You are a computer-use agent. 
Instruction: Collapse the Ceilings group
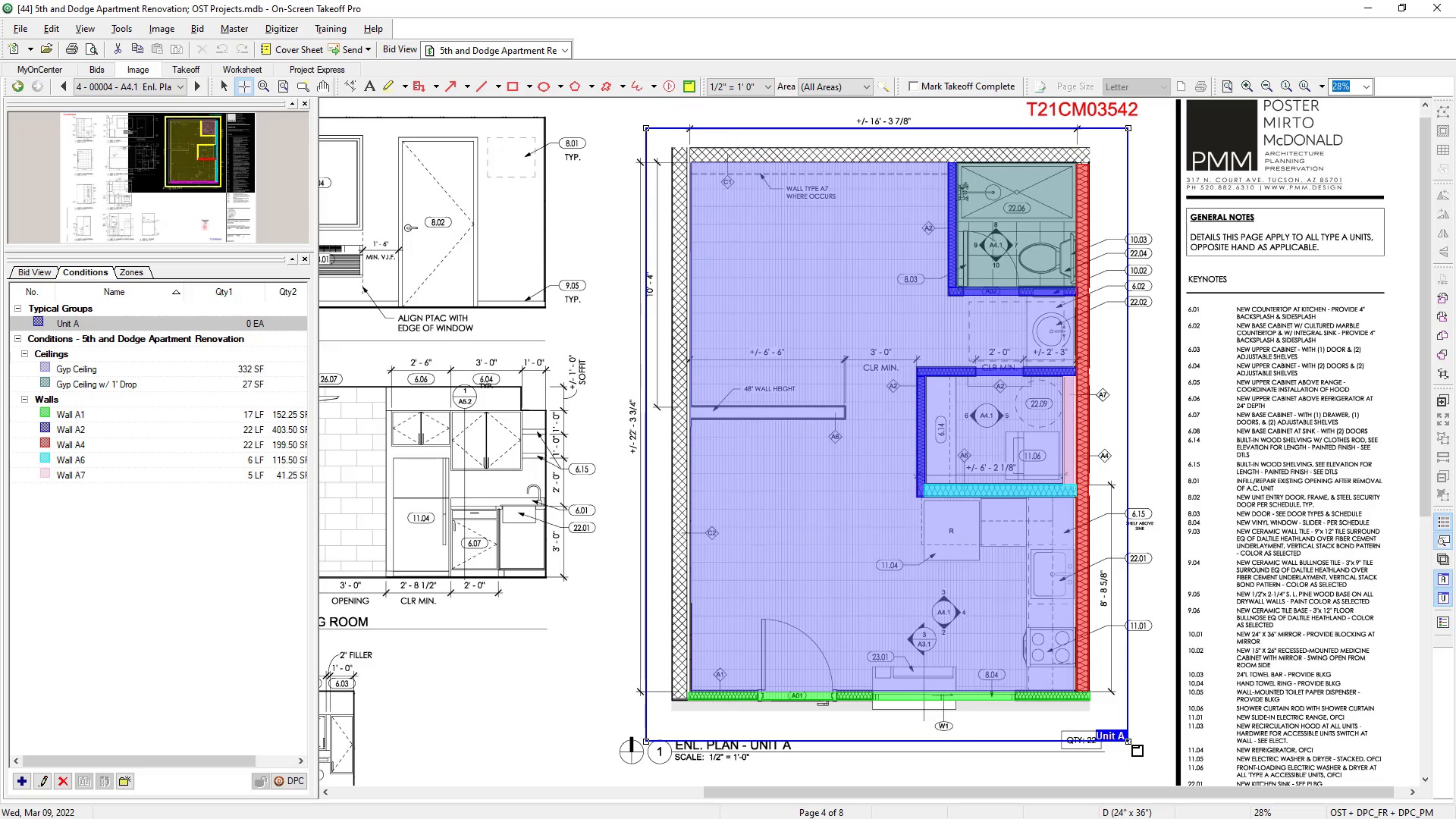click(24, 354)
